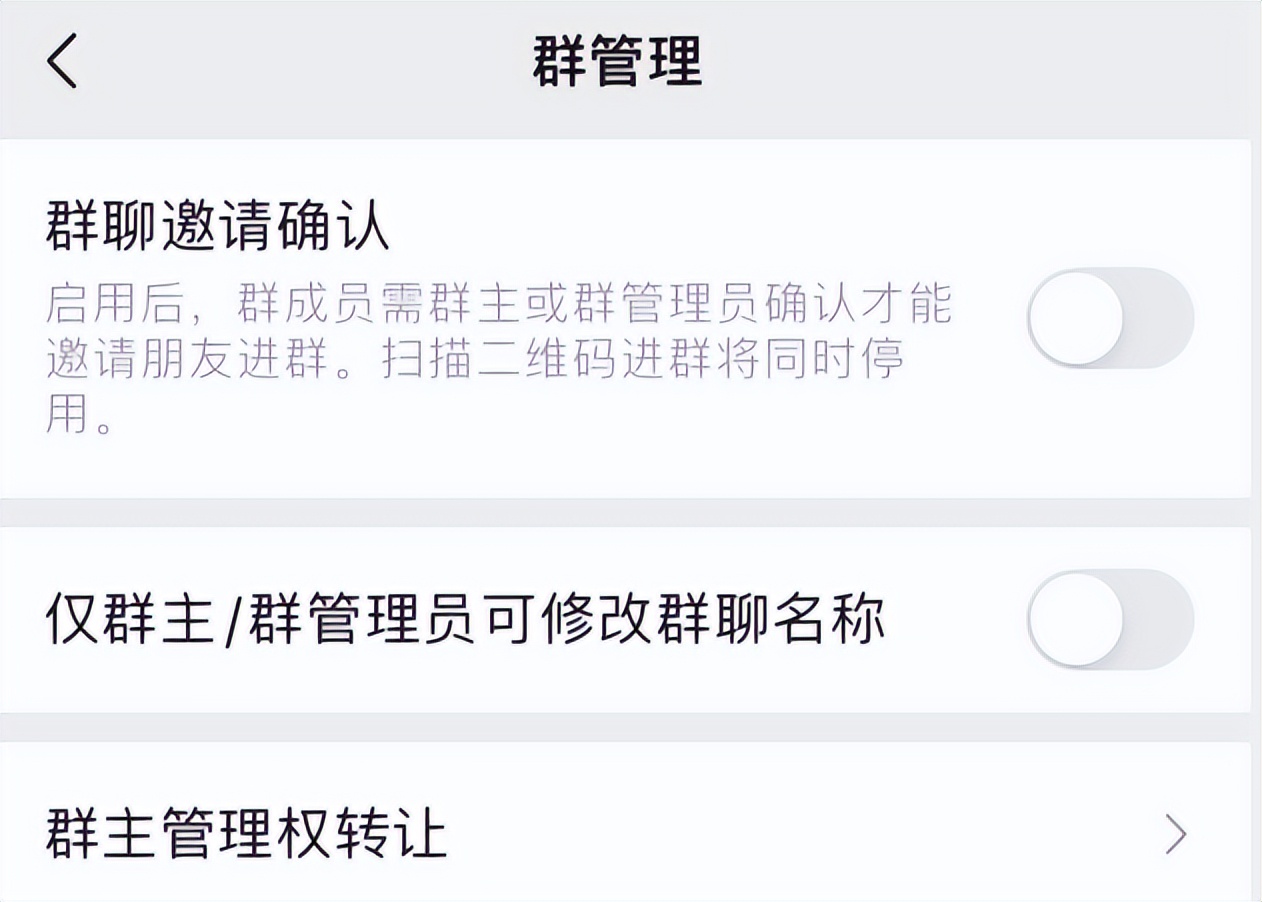The width and height of the screenshot is (1262, 902).
Task: Click the 群管理 page title
Action: [x=617, y=62]
